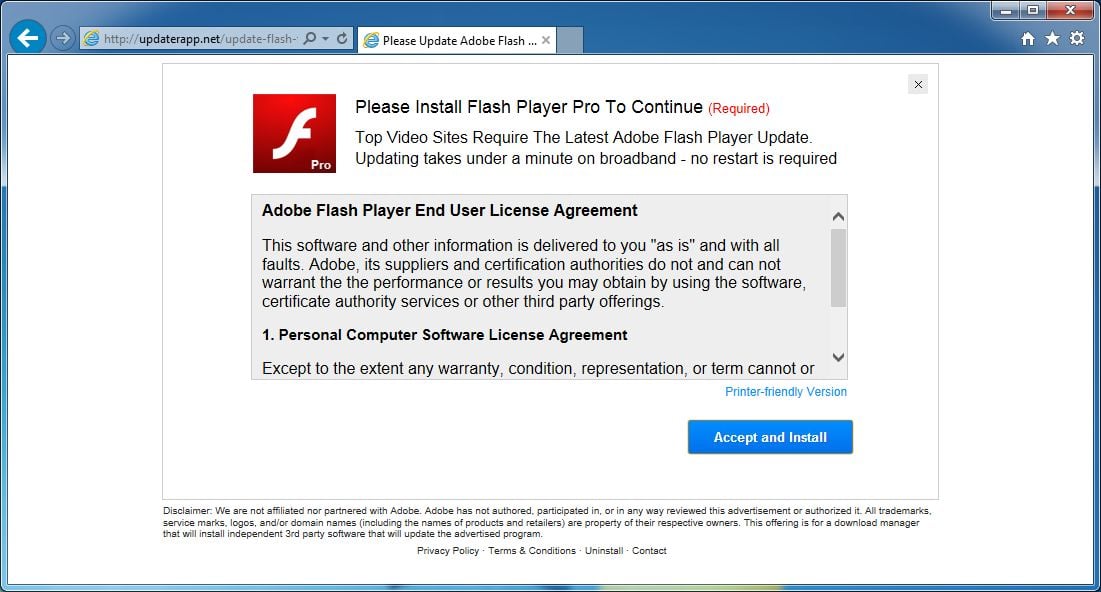Open the Printer-friendly Version link
The height and width of the screenshot is (592, 1101).
[x=785, y=392]
